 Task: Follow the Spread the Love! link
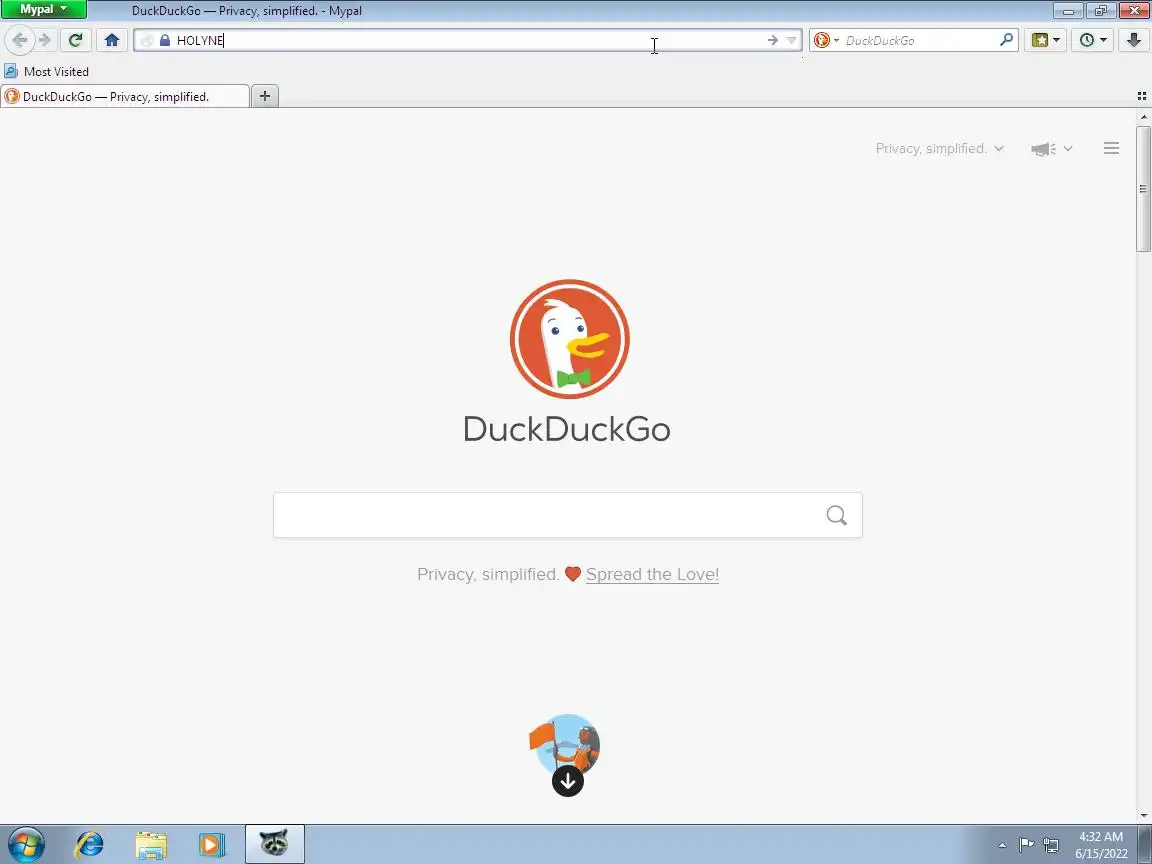pyautogui.click(x=652, y=575)
